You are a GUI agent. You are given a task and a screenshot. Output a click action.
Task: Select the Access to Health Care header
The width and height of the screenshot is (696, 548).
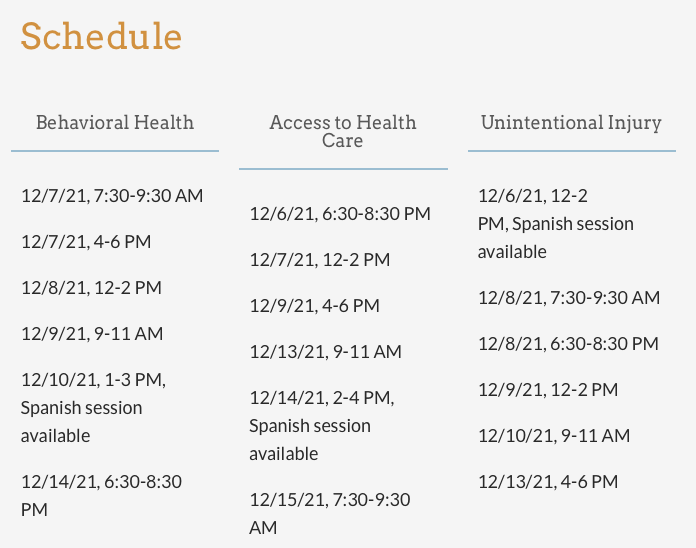pyautogui.click(x=343, y=132)
